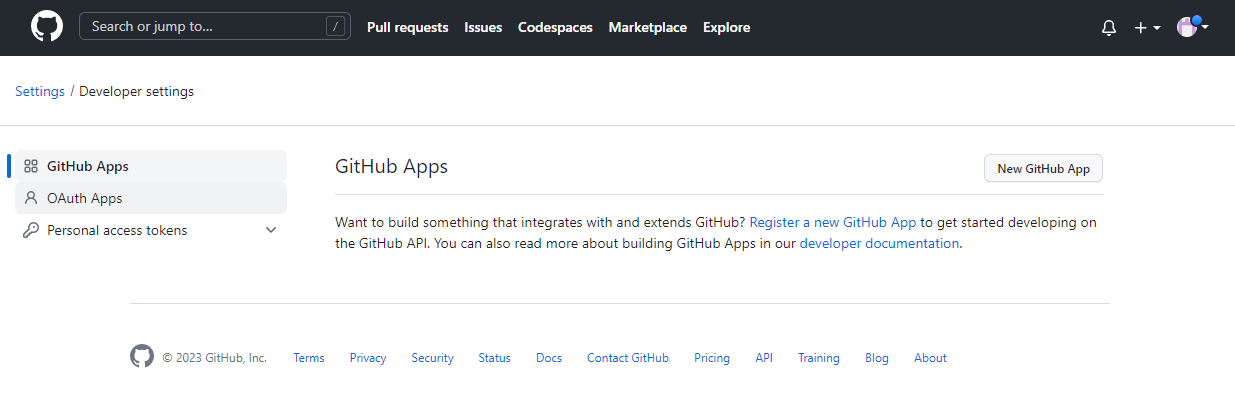Open Marketplace in top navigation
This screenshot has width=1235, height=407.
[647, 27]
